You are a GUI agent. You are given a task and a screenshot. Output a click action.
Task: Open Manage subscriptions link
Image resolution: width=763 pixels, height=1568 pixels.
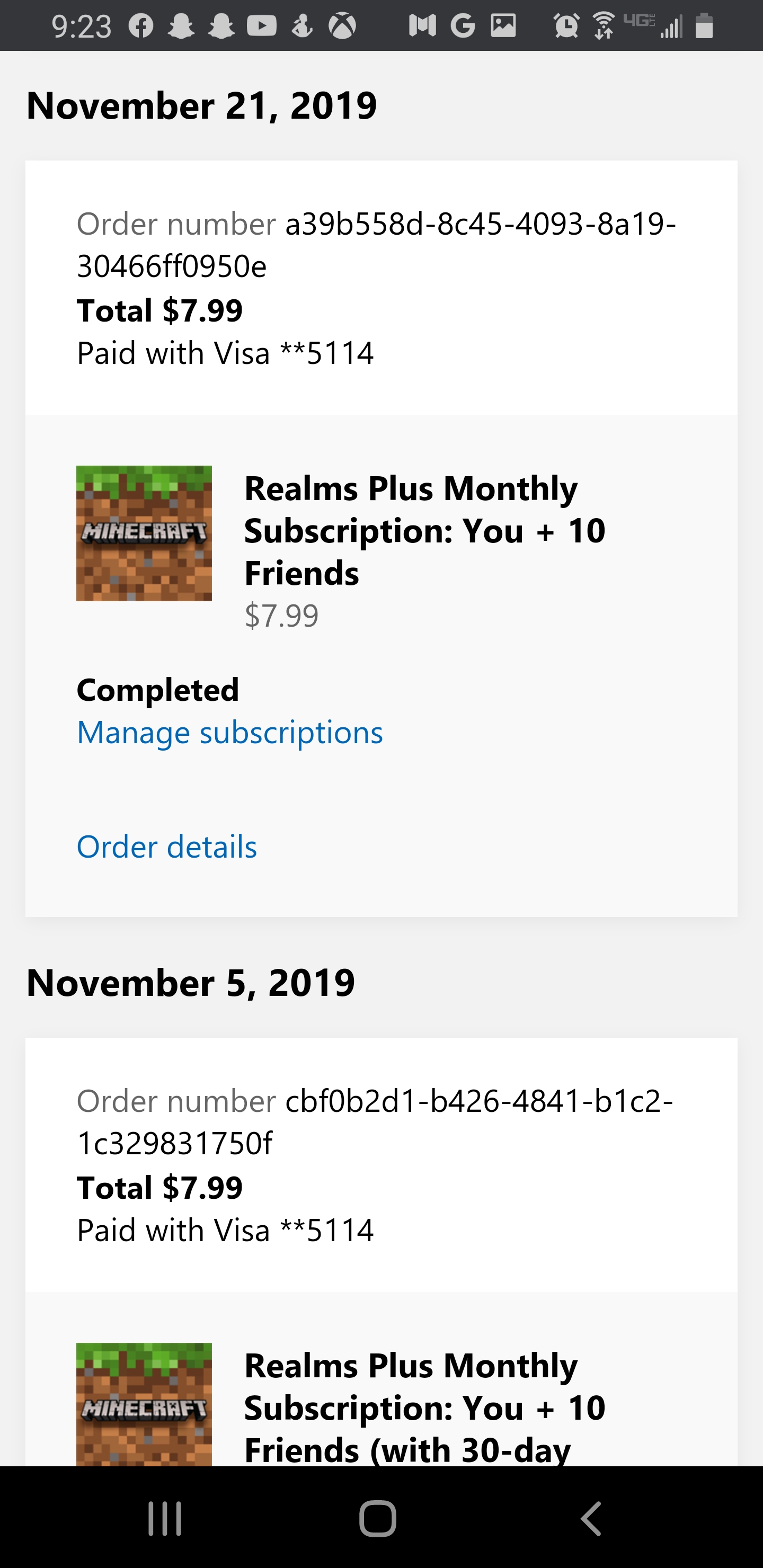pos(229,732)
